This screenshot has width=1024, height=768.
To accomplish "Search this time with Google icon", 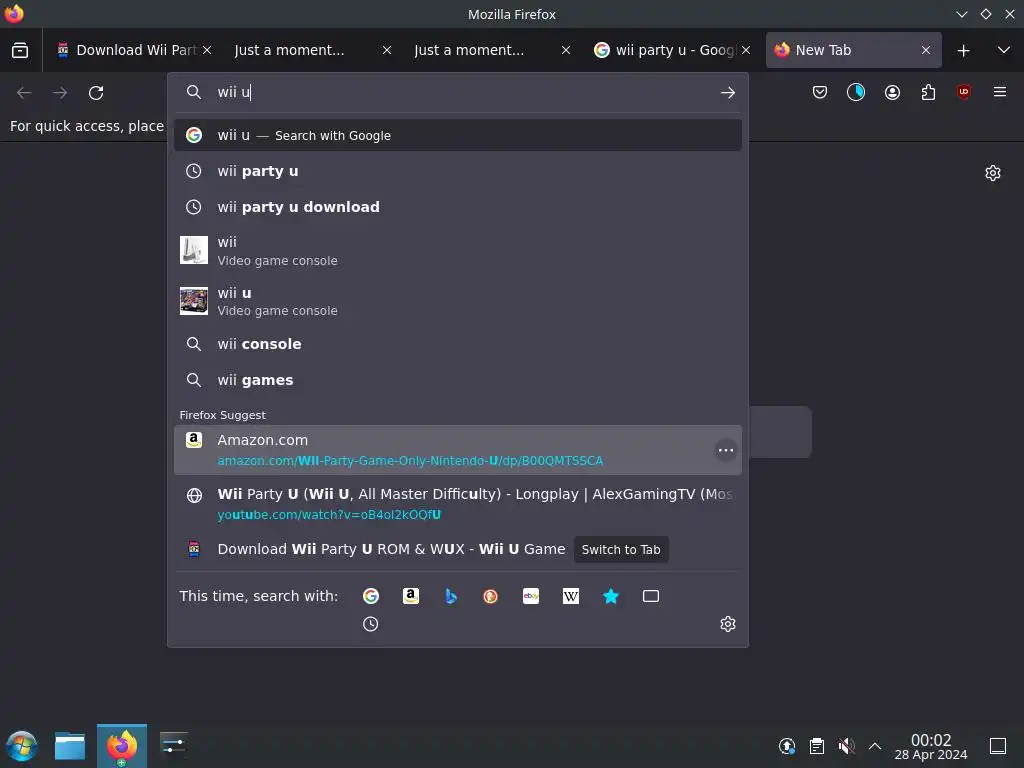I will pos(371,596).
